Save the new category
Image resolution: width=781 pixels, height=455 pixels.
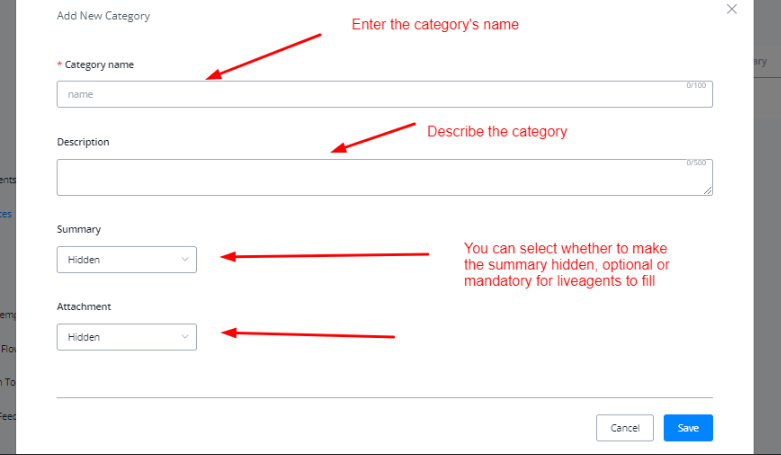[688, 428]
